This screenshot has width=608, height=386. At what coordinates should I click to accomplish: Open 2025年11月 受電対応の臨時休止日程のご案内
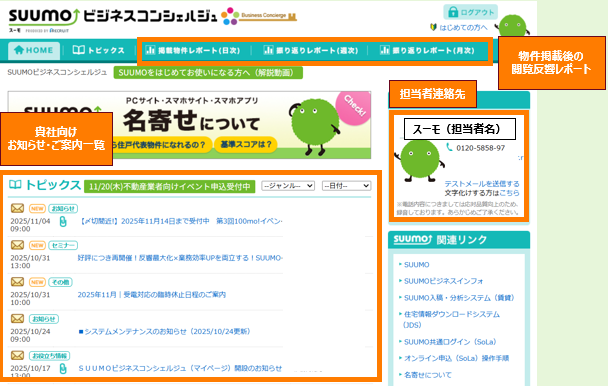[x=152, y=295]
